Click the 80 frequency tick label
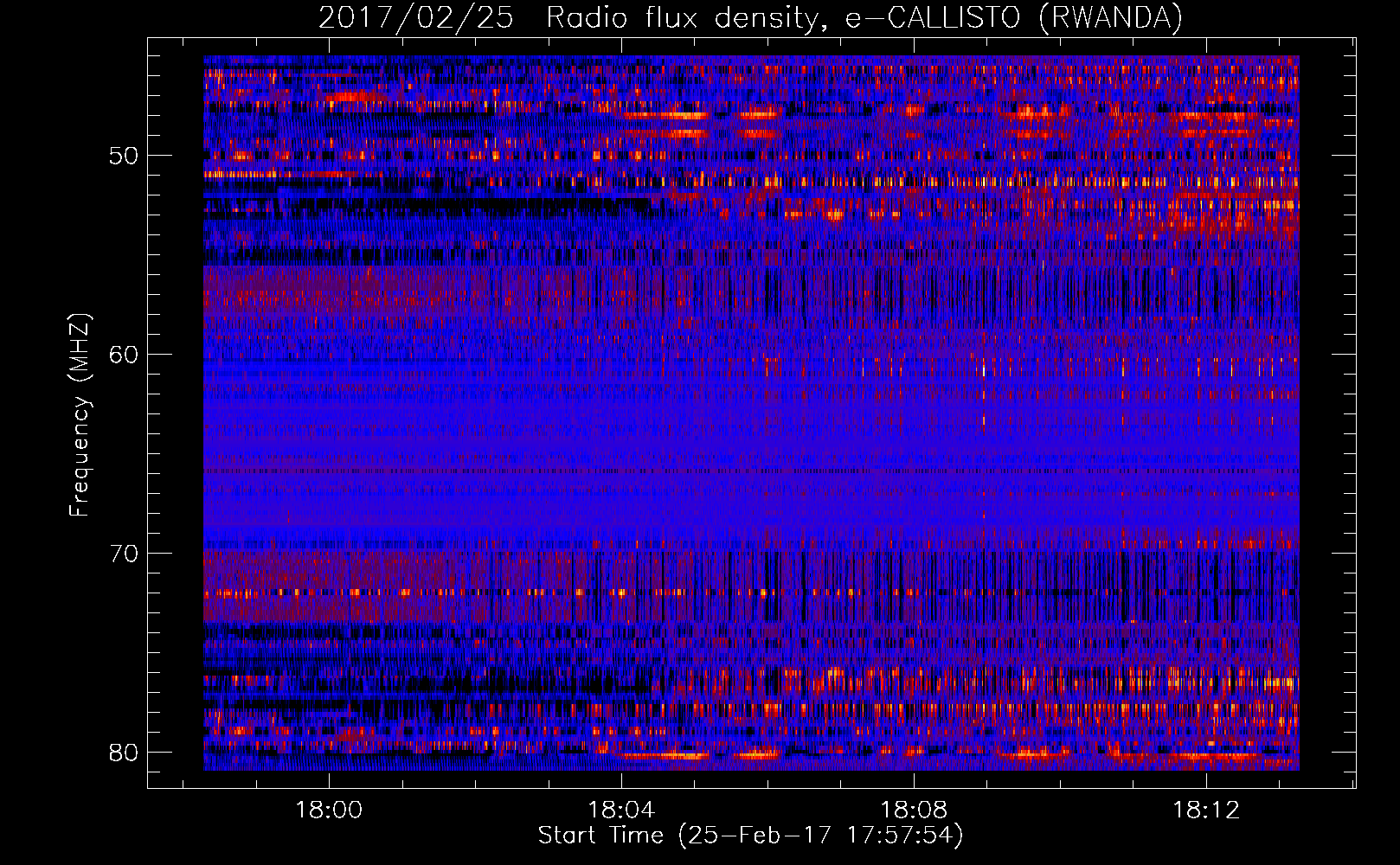 tap(124, 752)
